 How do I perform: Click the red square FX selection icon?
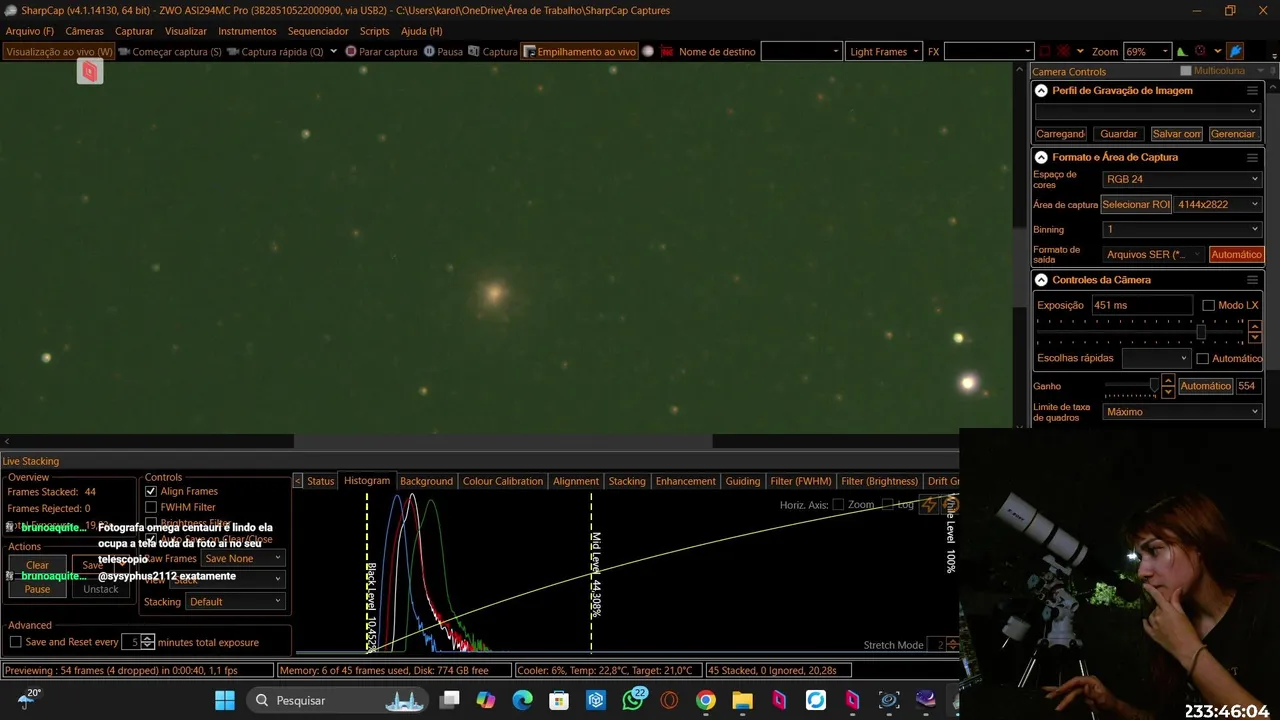click(x=1045, y=51)
